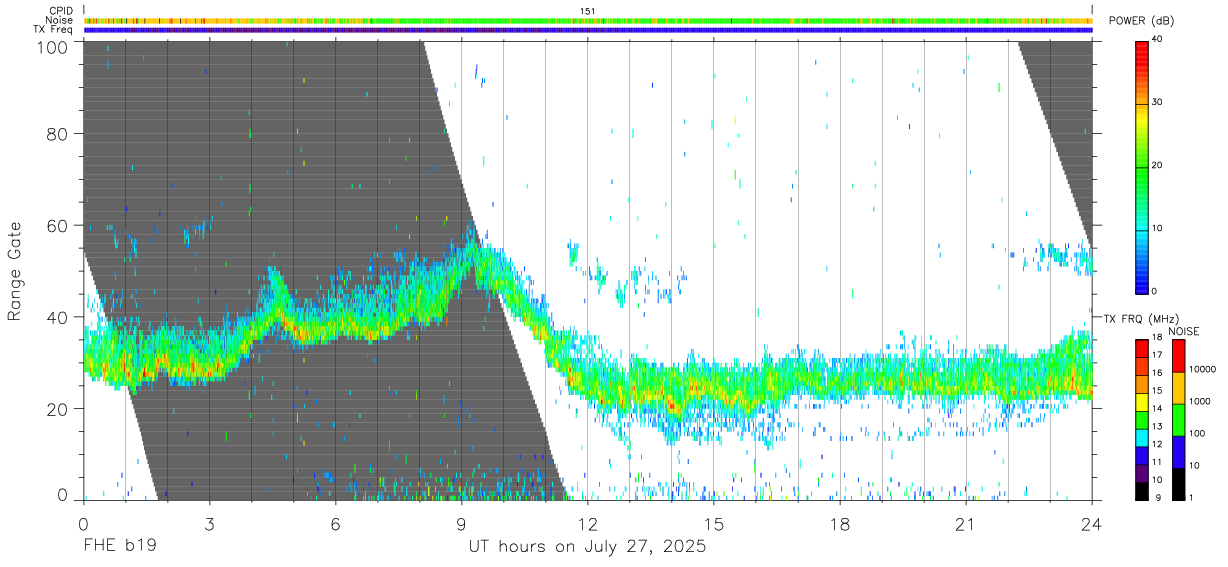Viewport: 1228px width, 567px height.
Task: Select the TX Freq row label
Action: click(x=54, y=30)
